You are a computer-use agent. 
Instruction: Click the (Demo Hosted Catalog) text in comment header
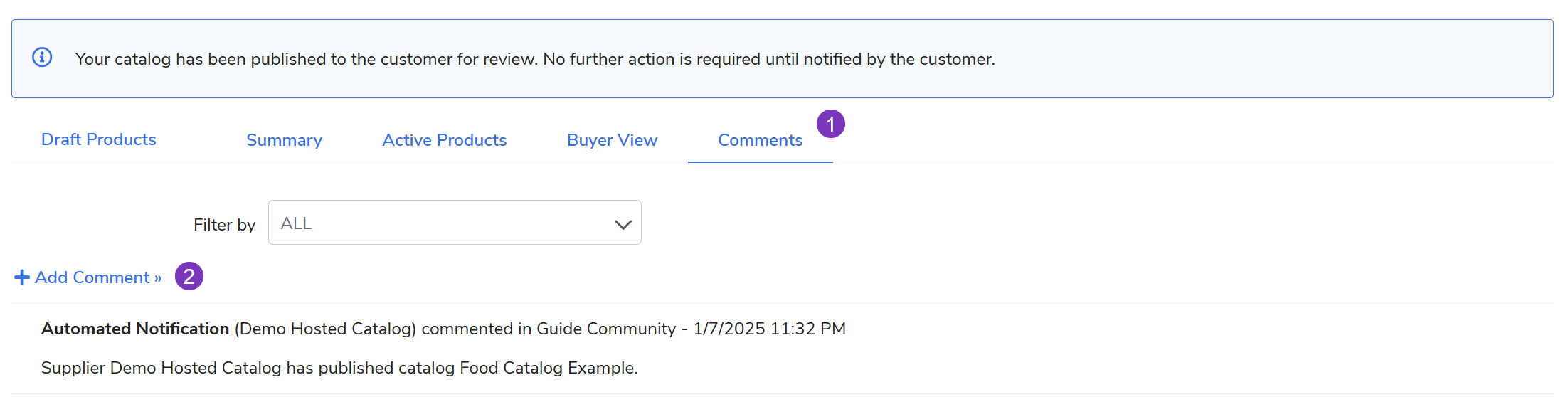point(325,329)
